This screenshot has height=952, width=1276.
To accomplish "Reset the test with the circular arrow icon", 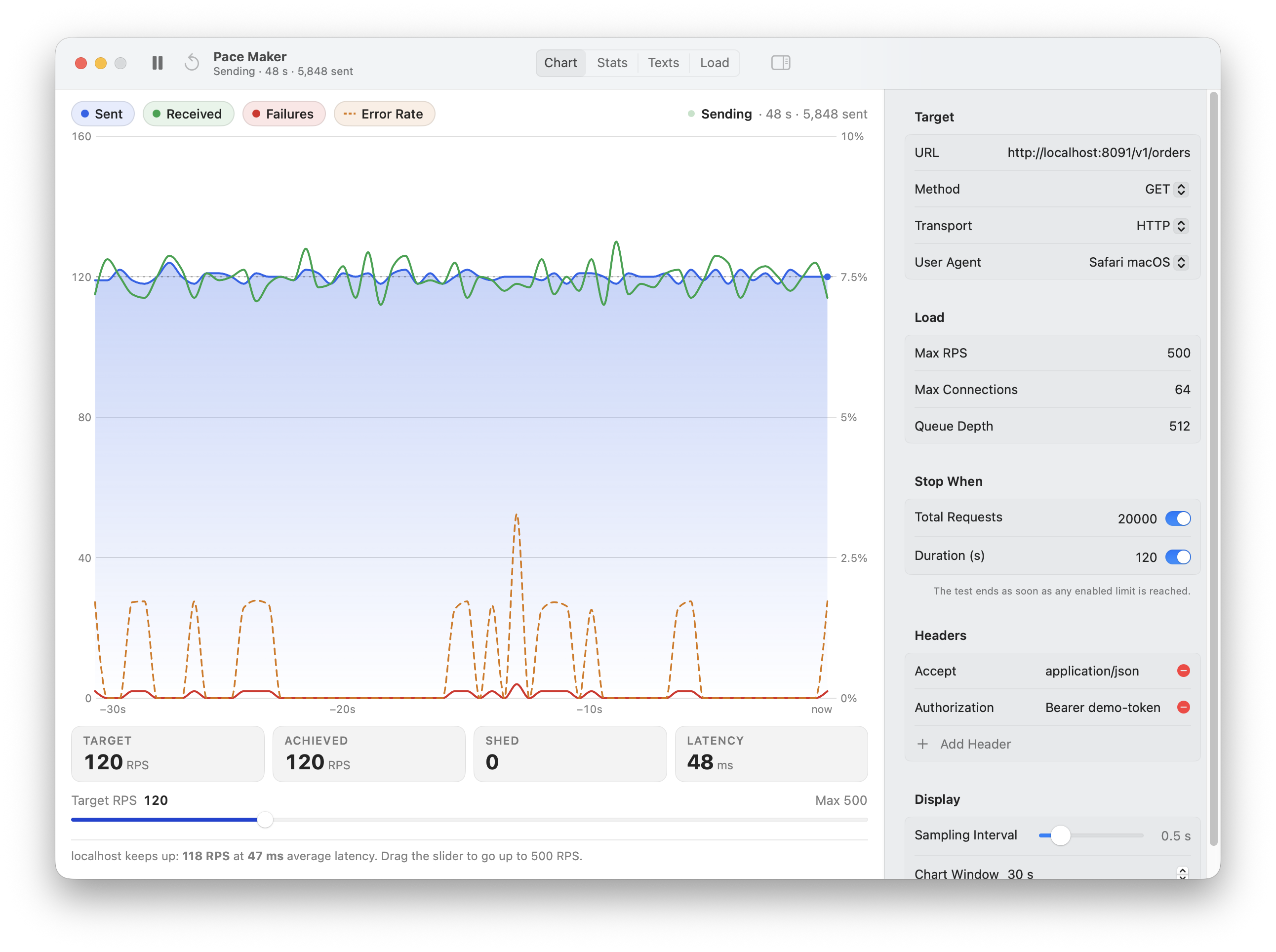I will pyautogui.click(x=192, y=63).
